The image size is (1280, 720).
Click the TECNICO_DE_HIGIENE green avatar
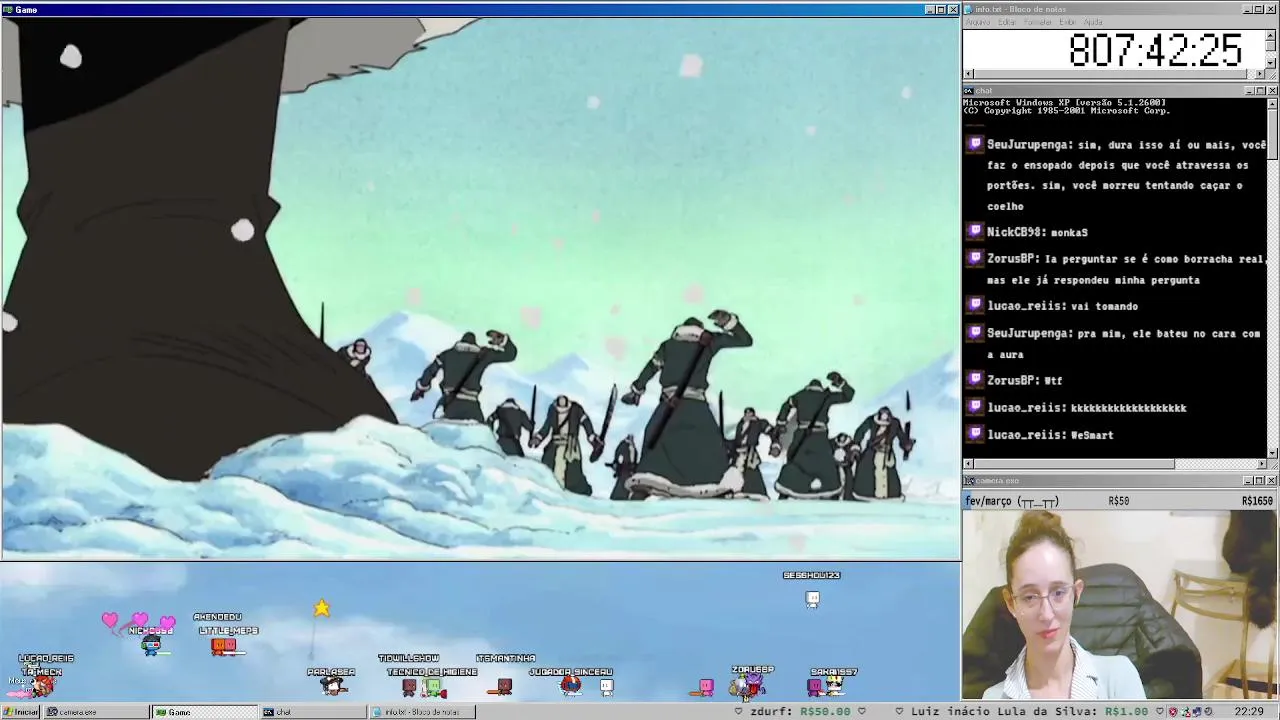click(433, 688)
